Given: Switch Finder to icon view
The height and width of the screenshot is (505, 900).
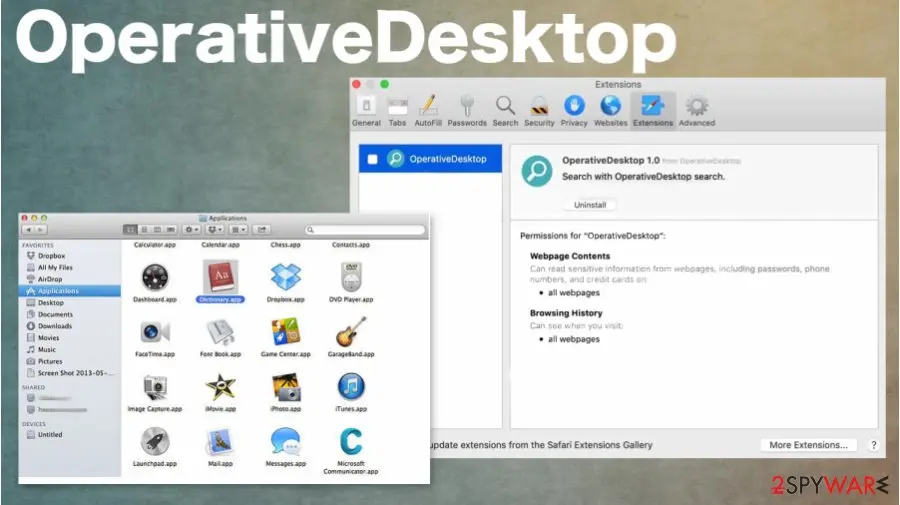Looking at the screenshot, I should pos(130,230).
